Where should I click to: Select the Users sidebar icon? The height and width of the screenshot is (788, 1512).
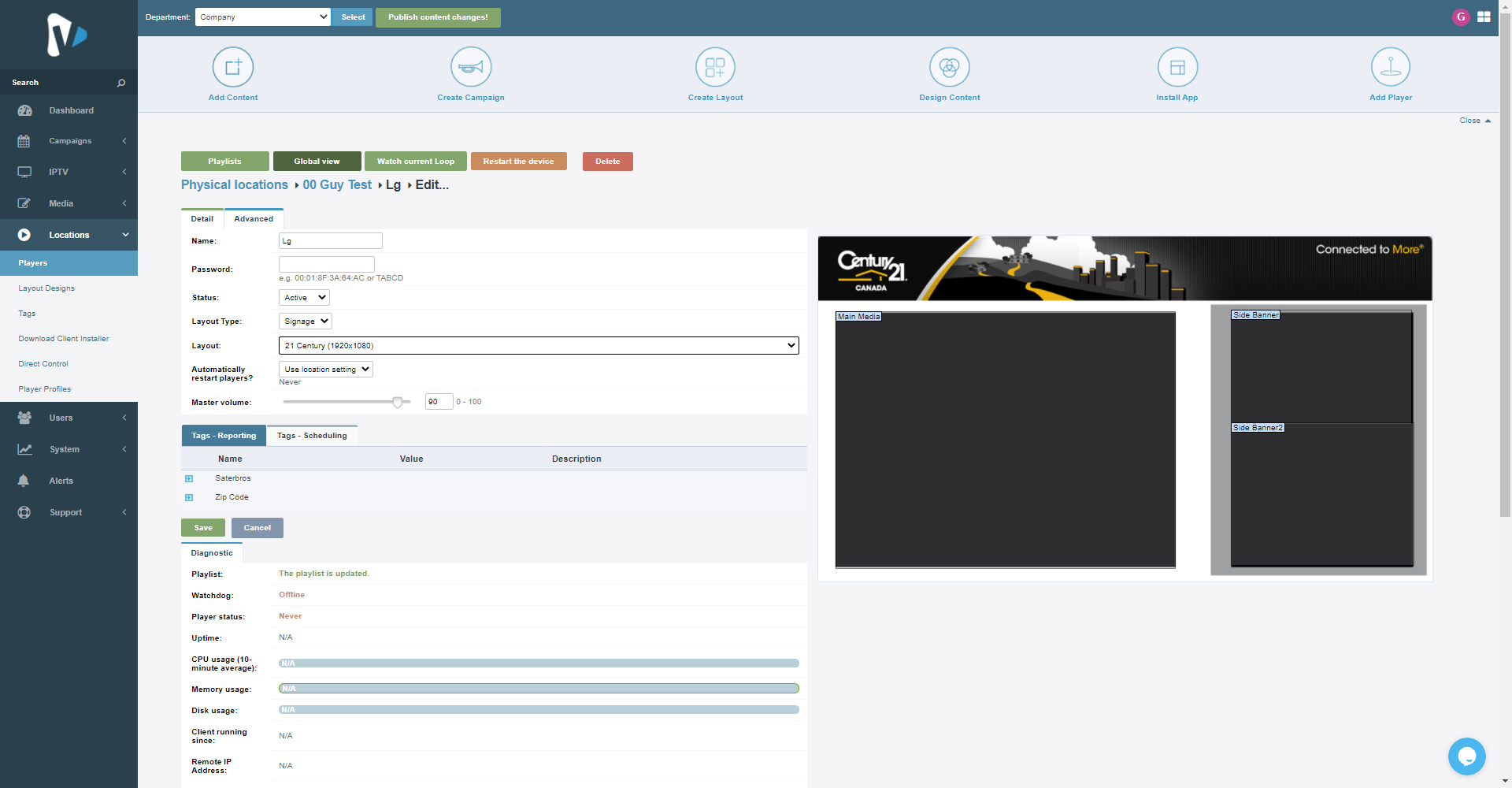tap(24, 418)
